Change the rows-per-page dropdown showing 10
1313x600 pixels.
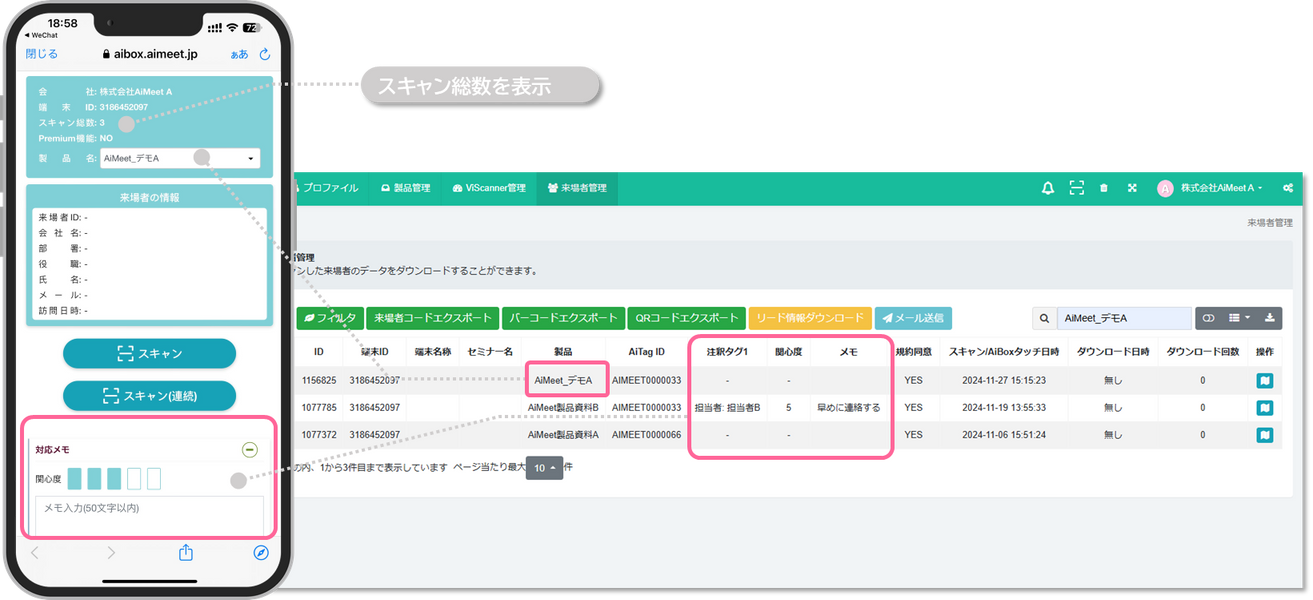(x=544, y=468)
